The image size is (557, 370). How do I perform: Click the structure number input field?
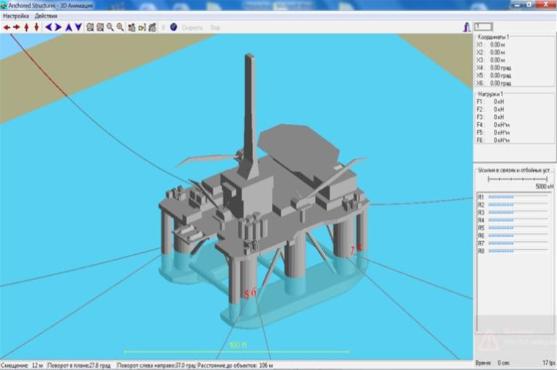pyautogui.click(x=483, y=27)
